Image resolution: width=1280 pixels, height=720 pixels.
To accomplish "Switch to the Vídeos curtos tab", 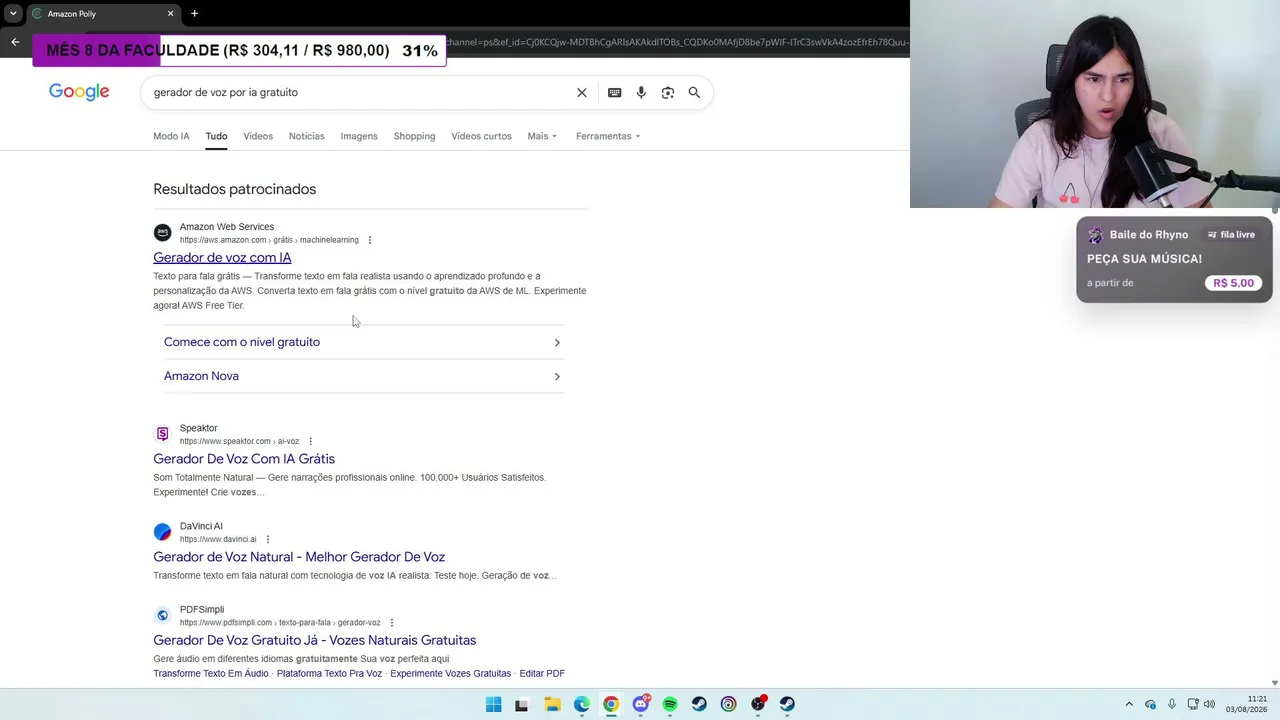I will (x=481, y=136).
